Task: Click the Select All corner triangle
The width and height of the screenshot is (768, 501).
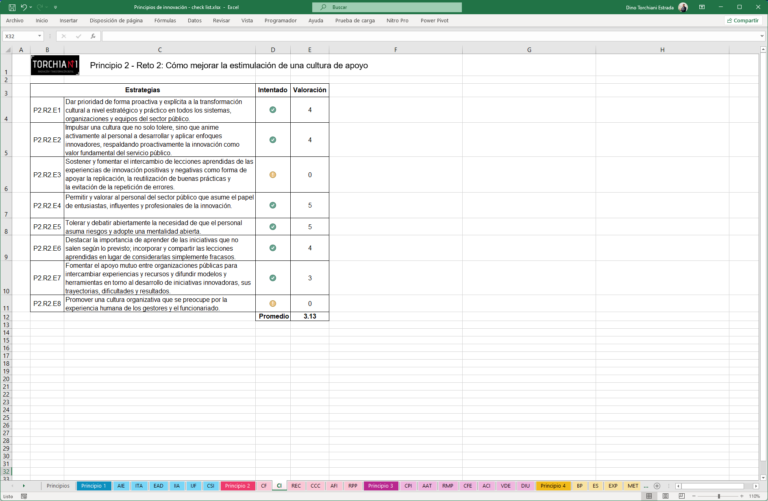Action: click(x=8, y=49)
